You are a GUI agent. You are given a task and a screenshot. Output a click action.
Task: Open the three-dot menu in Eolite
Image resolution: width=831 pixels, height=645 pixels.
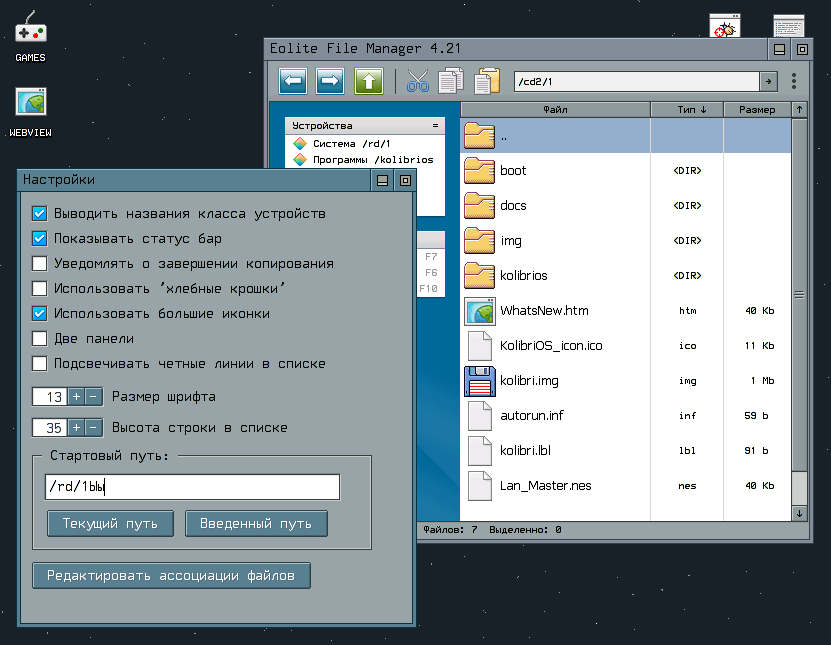793,81
